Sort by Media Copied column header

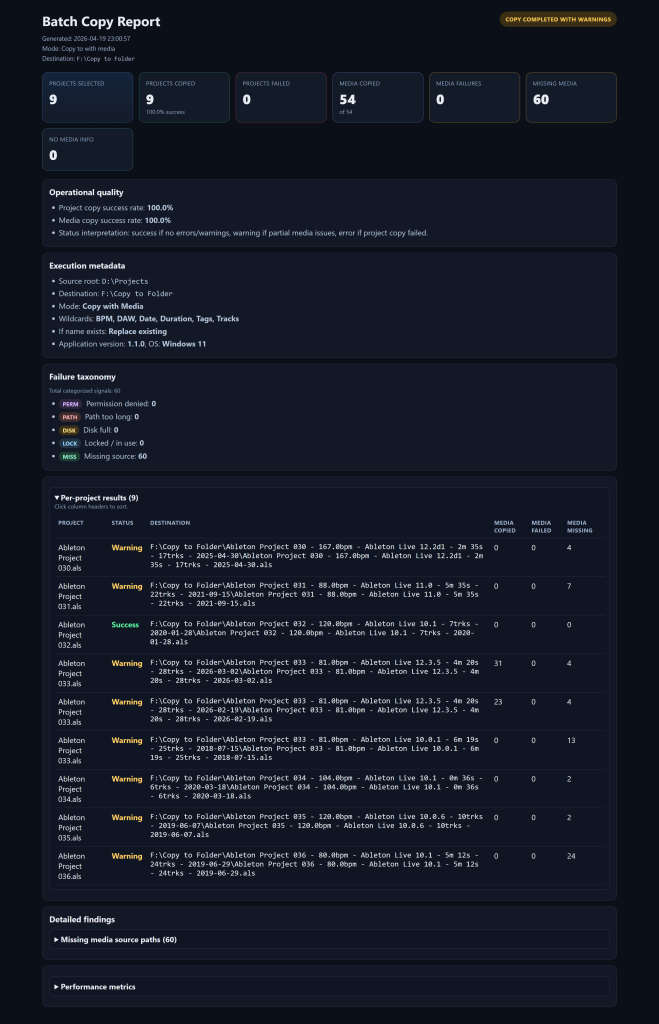(x=505, y=525)
